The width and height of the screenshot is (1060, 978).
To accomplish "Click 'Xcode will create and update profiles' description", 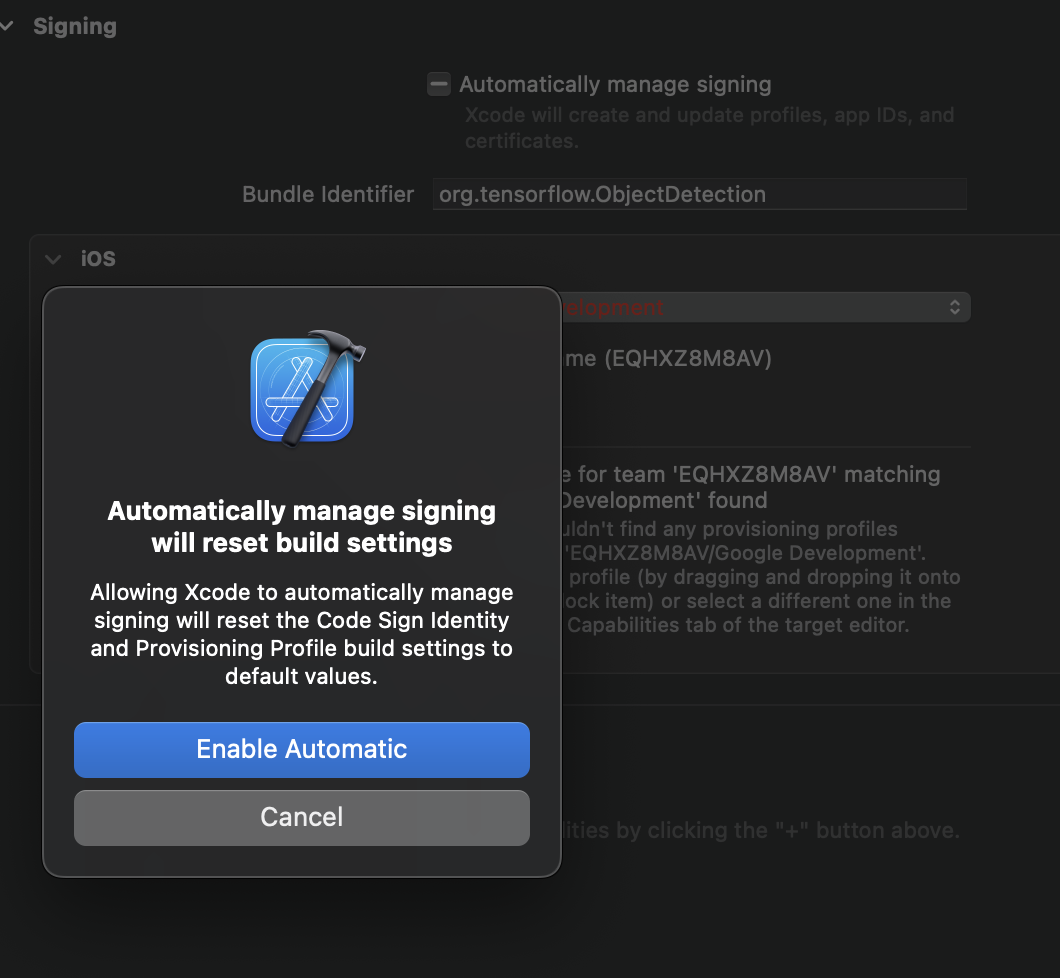I will 709,128.
